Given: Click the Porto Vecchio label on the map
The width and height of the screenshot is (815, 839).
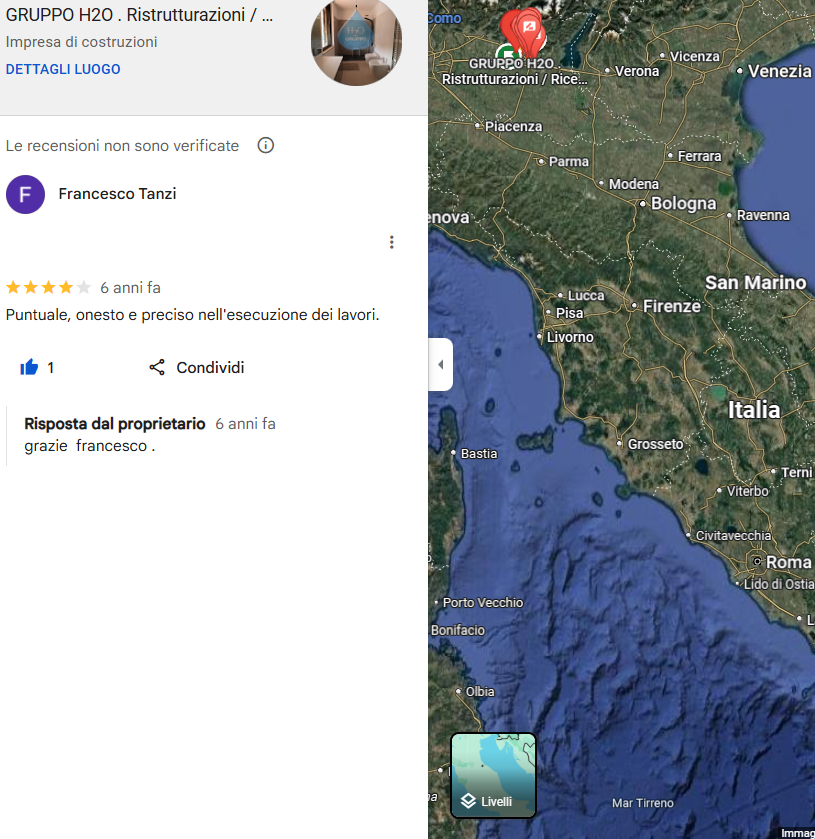Looking at the screenshot, I should click(x=483, y=602).
